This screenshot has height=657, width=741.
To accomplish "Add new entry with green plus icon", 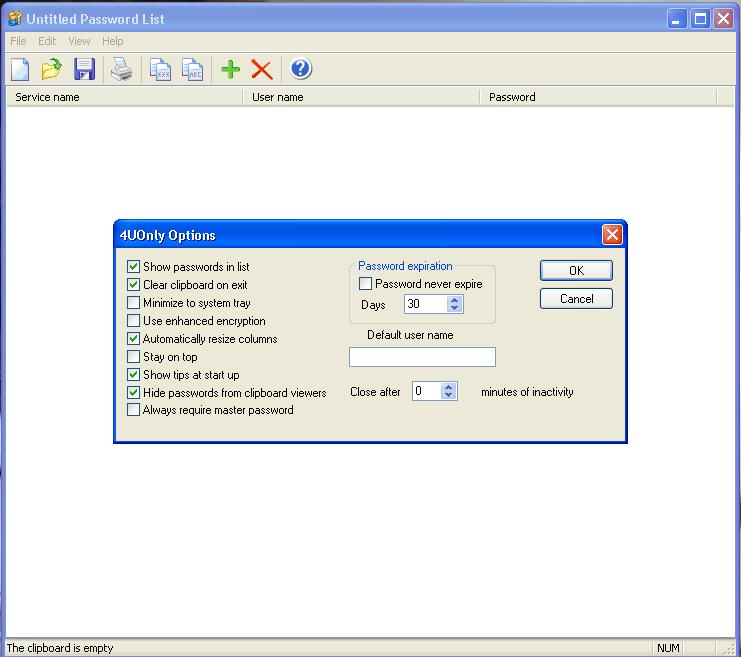I will [x=230, y=69].
